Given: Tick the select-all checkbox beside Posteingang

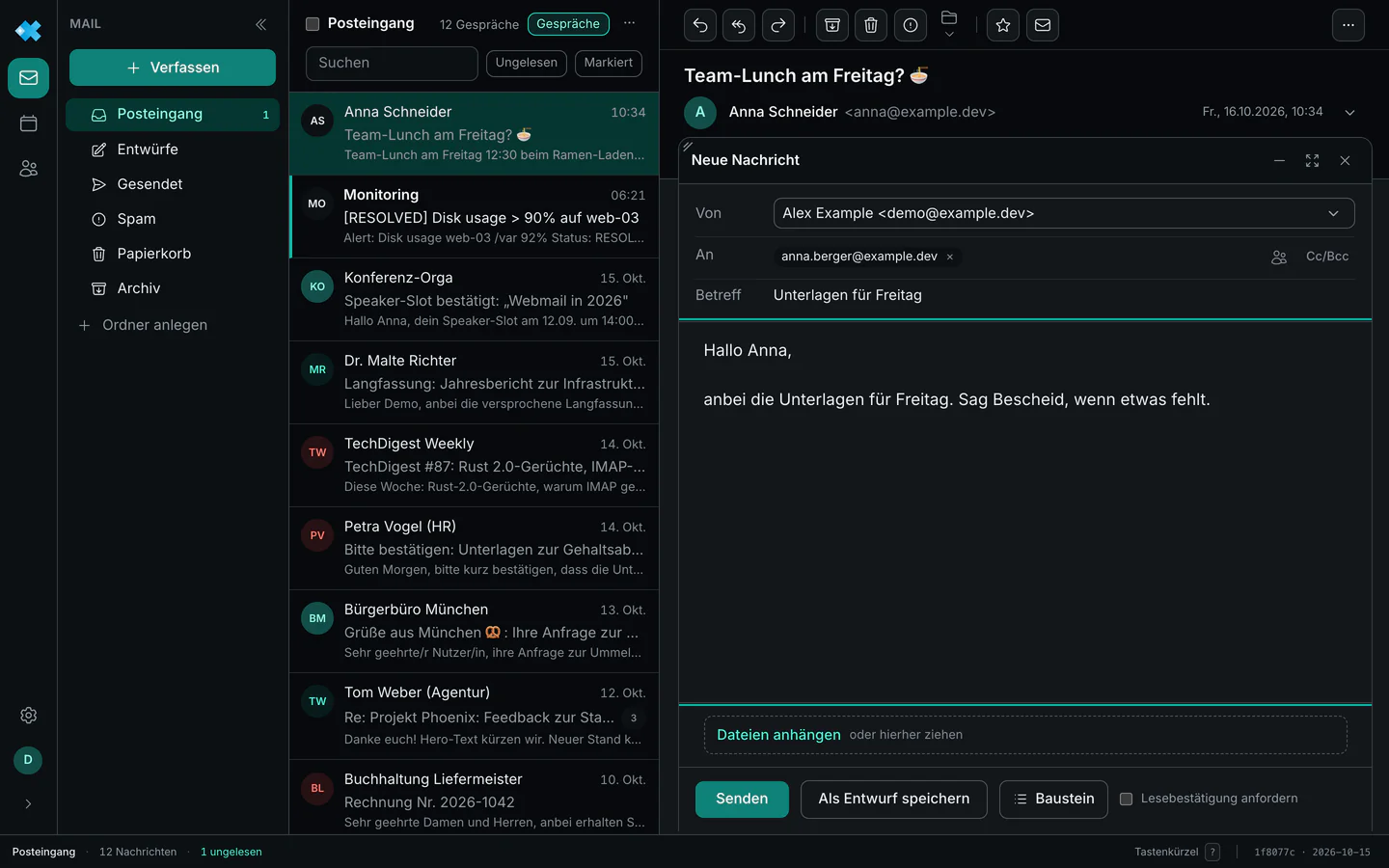Looking at the screenshot, I should pos(313,24).
